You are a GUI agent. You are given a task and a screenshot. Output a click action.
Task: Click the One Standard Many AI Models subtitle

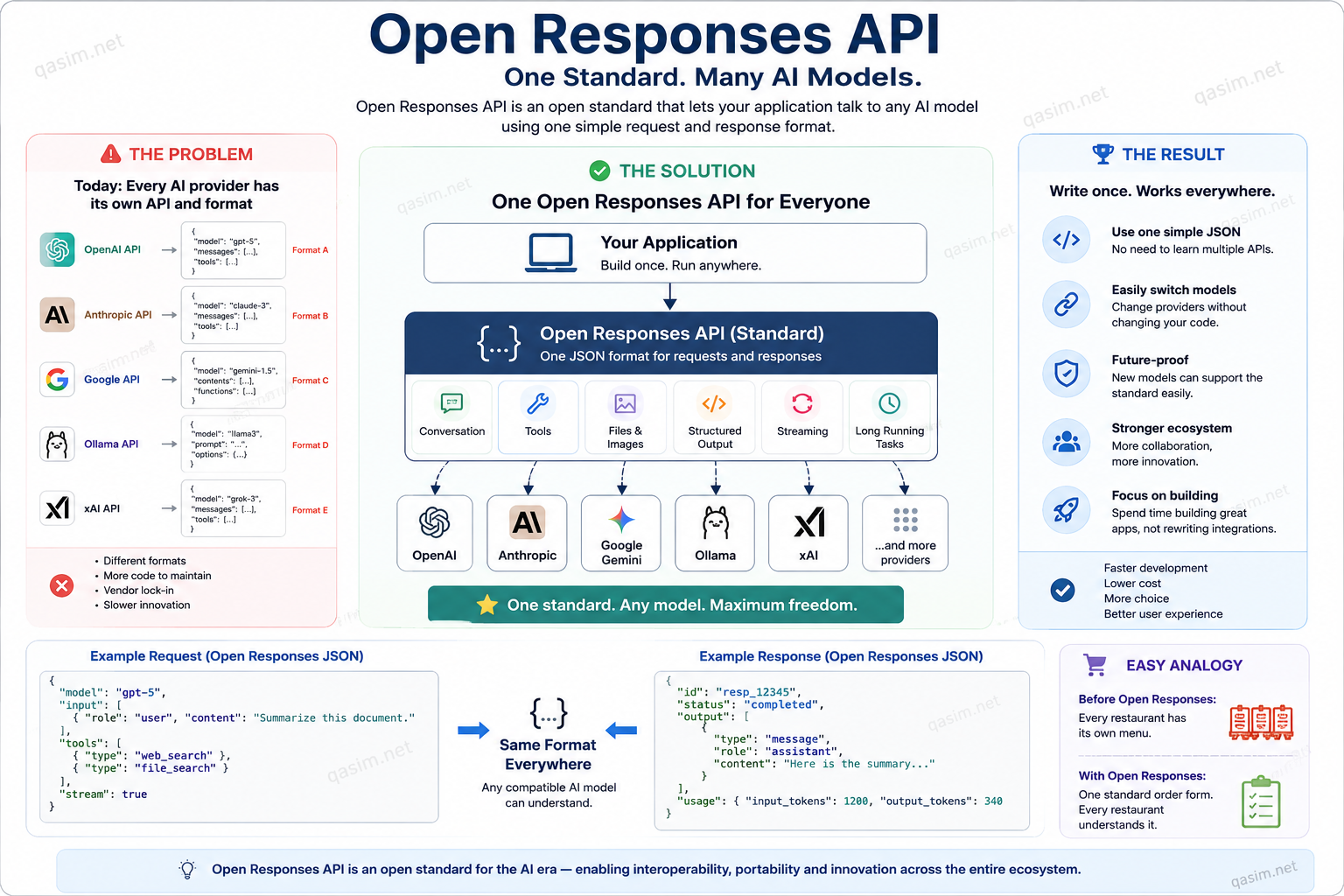tap(713, 77)
